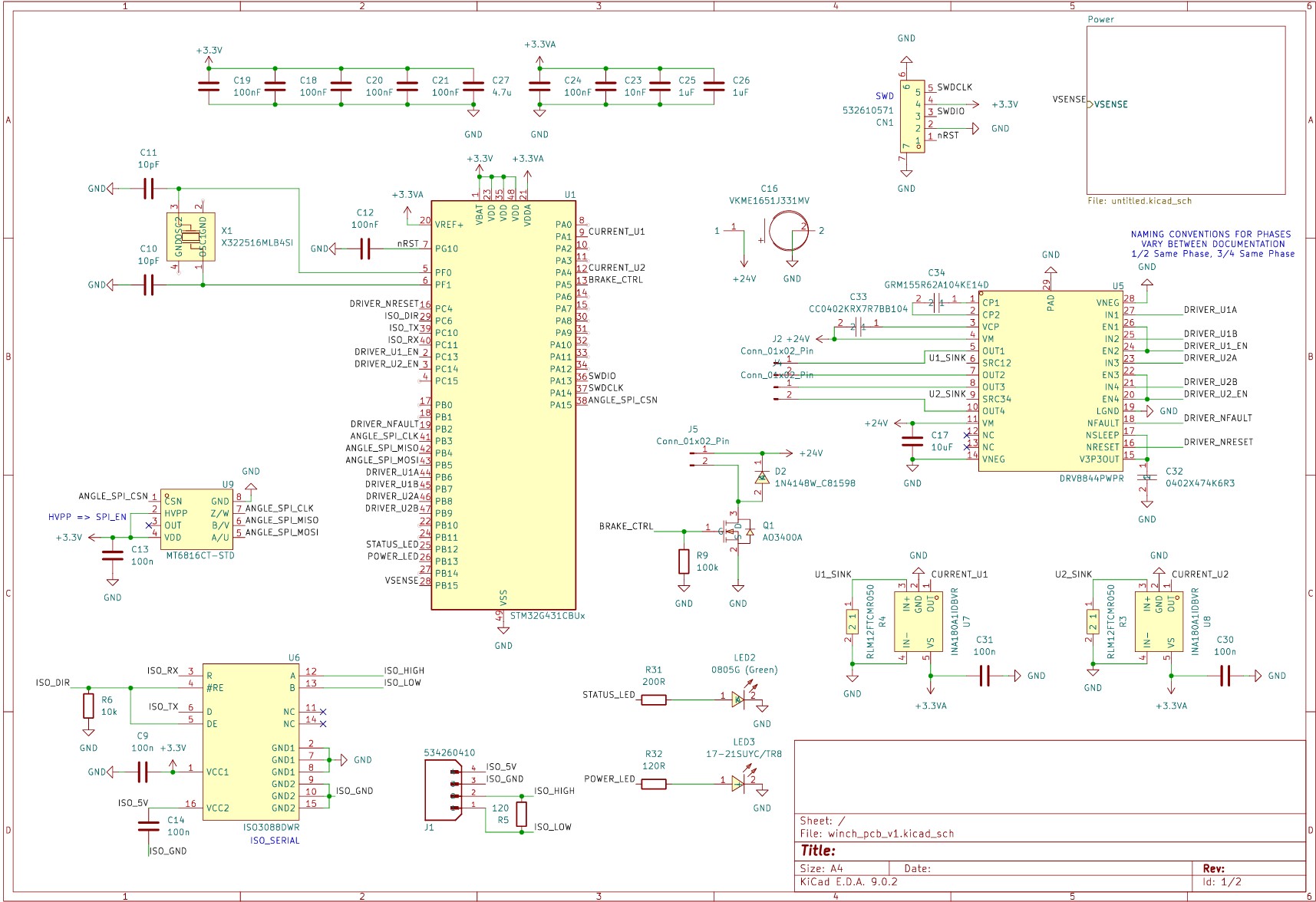Select the DRIVER_NFAULT label at U5
The height and width of the screenshot is (902, 1316).
[x=1218, y=418]
